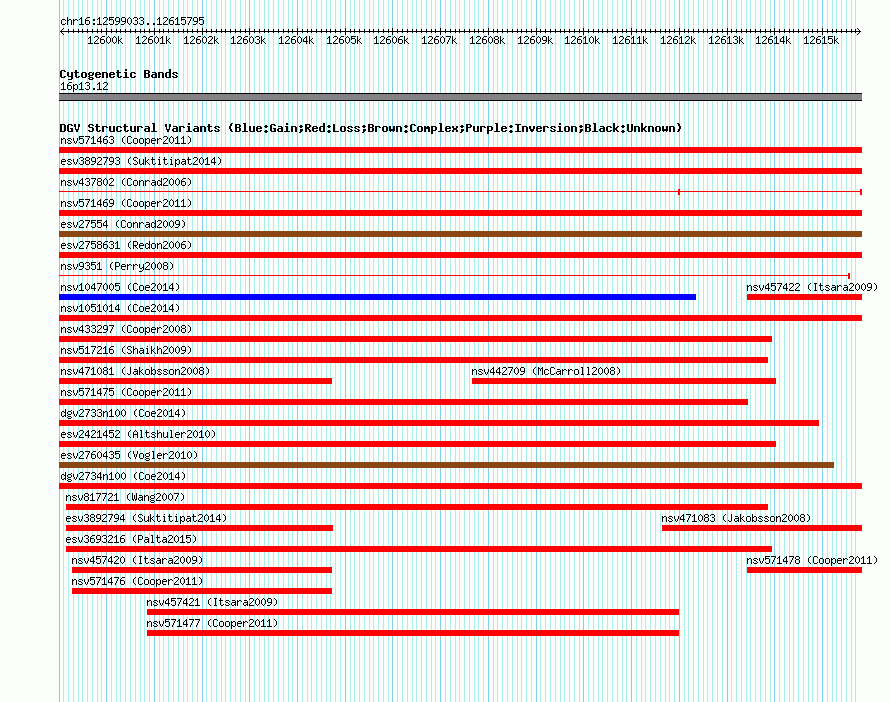Click the 12600k ruler position

[105, 40]
